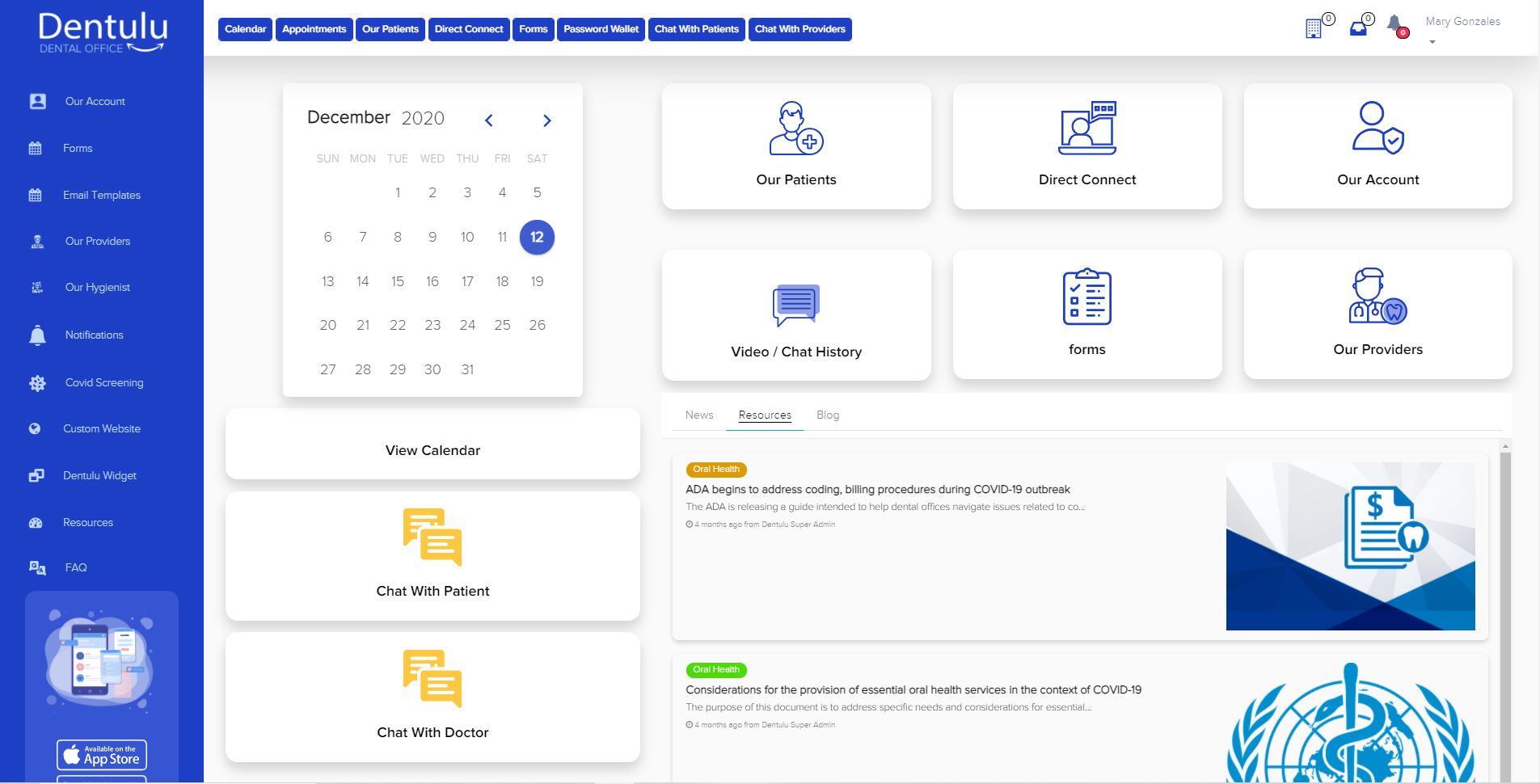Image resolution: width=1540 pixels, height=784 pixels.
Task: Click the Dentulu Dental Office logo
Action: [103, 32]
